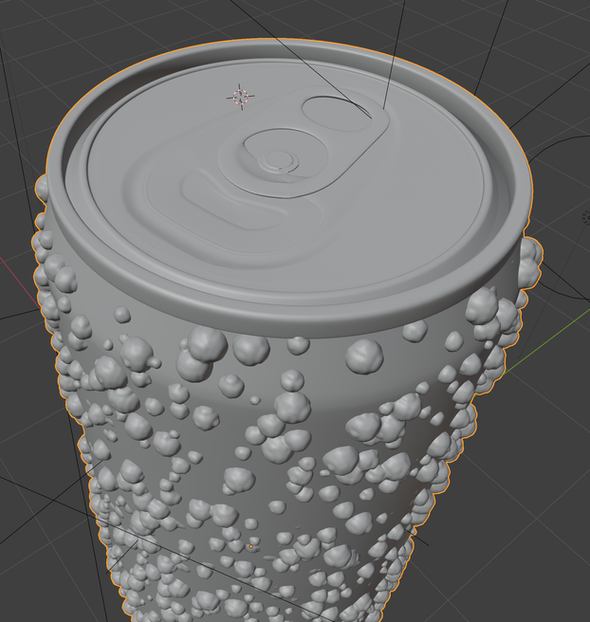This screenshot has width=590, height=622.
Task: Click the round rivet on the pull tab
Action: pyautogui.click(x=279, y=161)
